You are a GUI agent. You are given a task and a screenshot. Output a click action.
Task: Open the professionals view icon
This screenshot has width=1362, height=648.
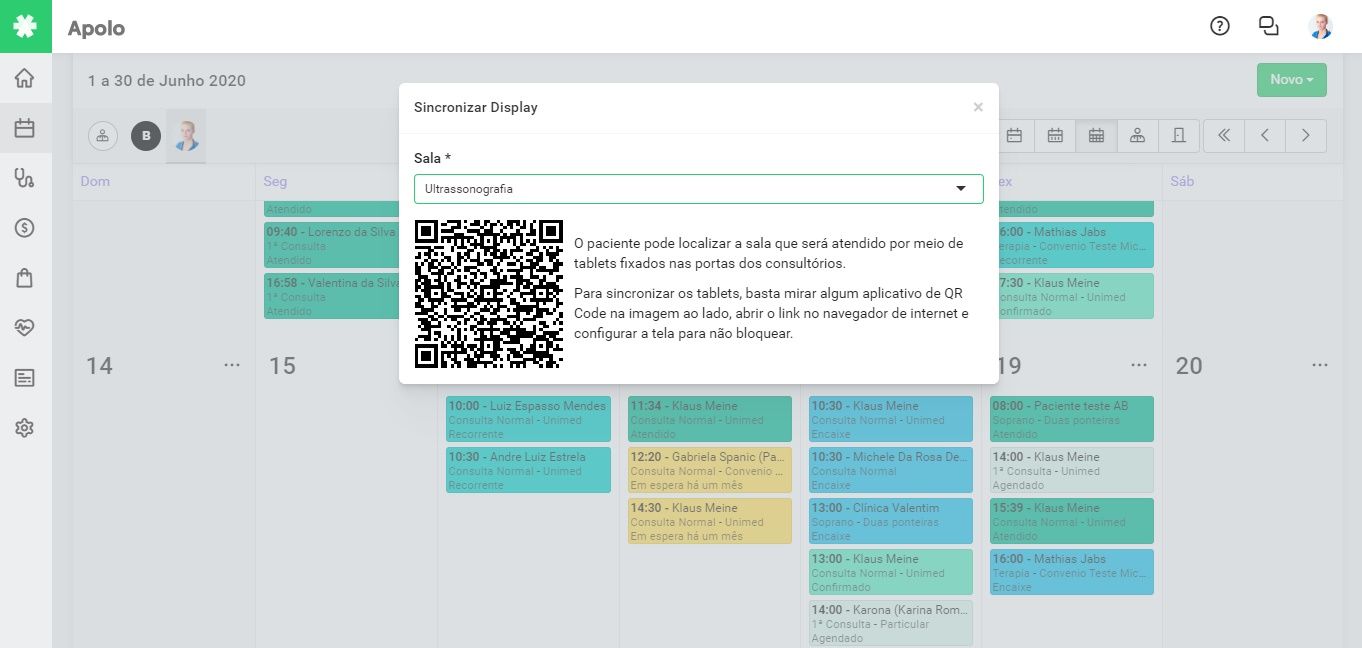tap(1137, 136)
